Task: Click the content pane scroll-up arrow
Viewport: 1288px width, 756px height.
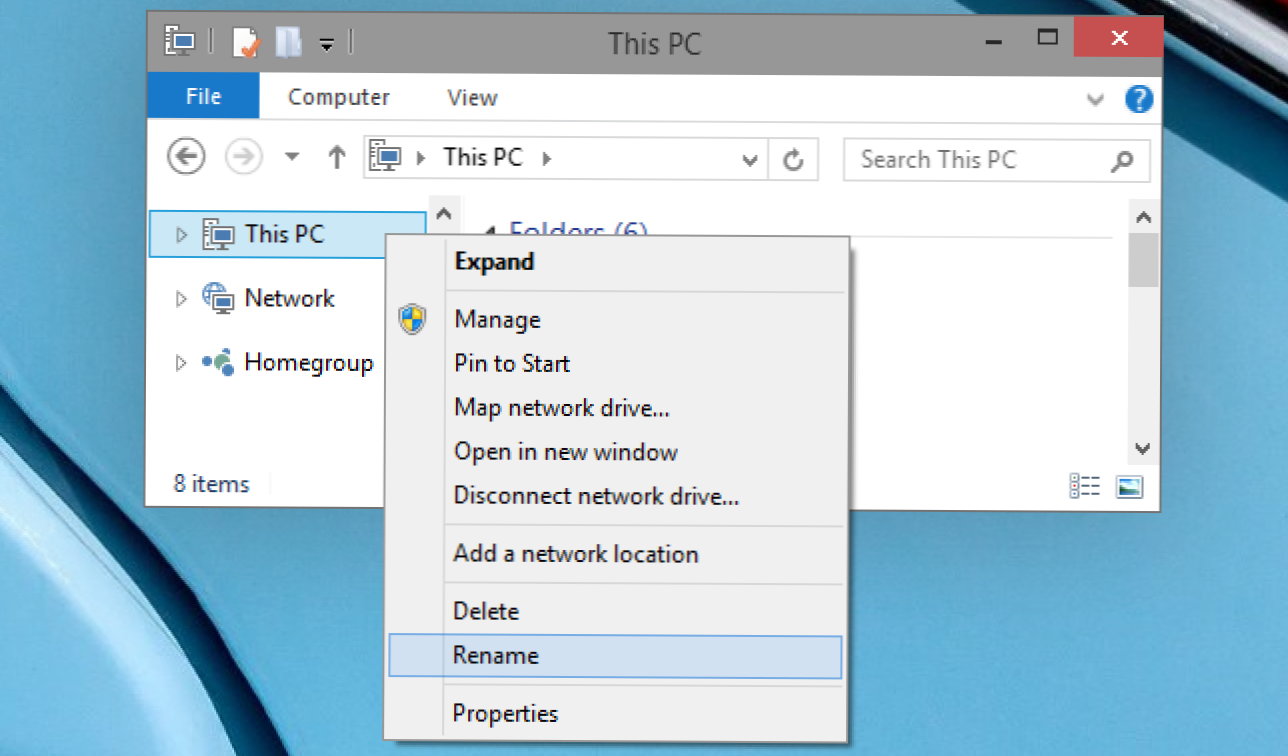Action: pyautogui.click(x=1144, y=217)
